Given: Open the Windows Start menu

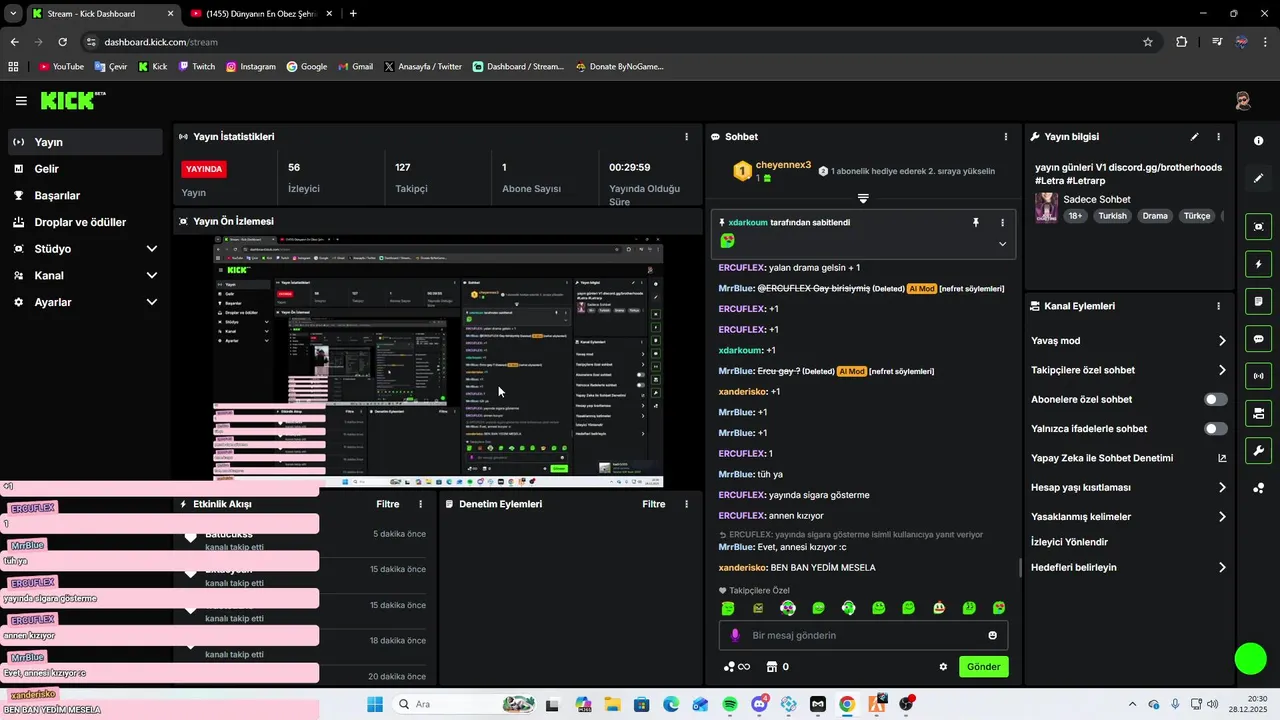Looking at the screenshot, I should [375, 704].
